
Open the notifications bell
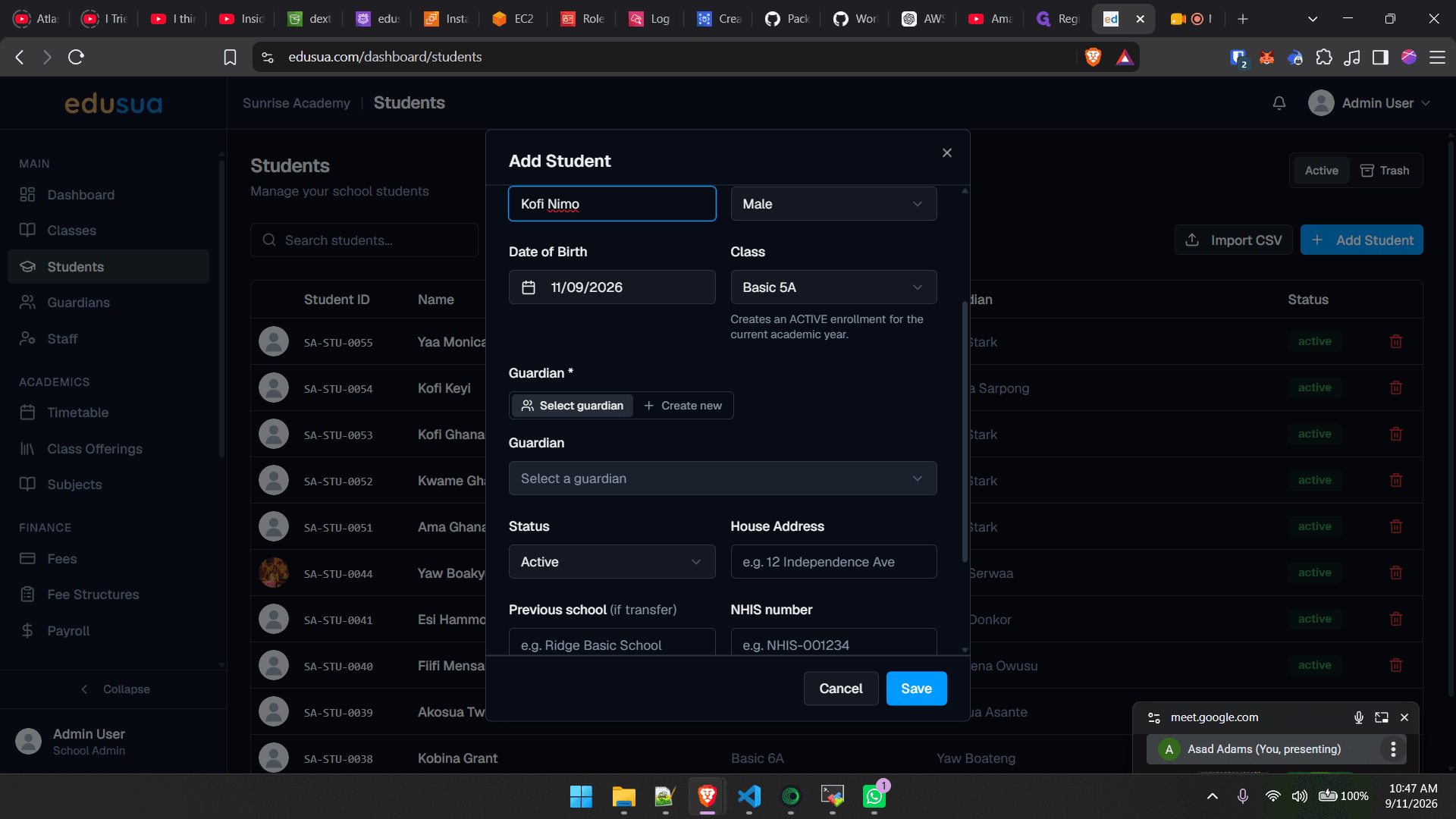pyautogui.click(x=1279, y=103)
